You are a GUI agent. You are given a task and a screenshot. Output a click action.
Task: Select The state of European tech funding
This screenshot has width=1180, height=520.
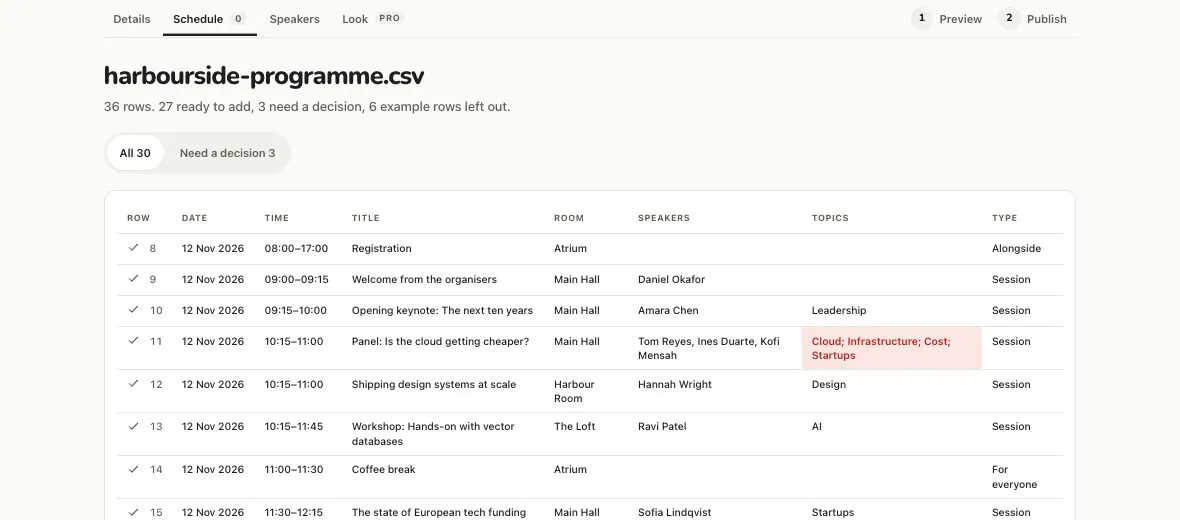(439, 512)
